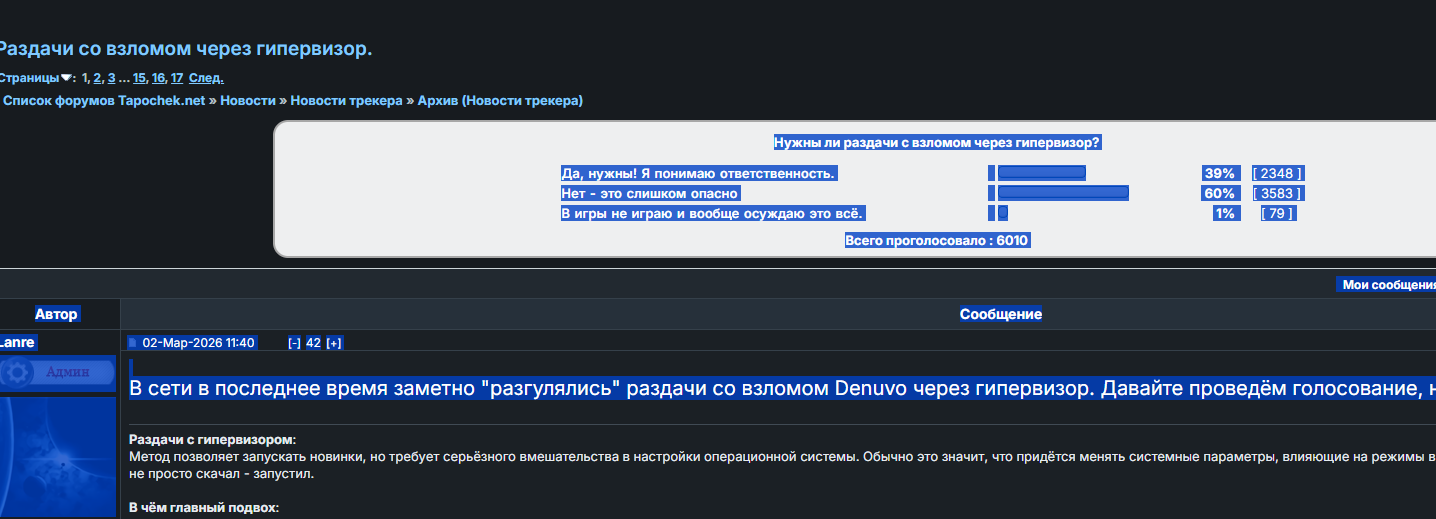Expand the Страницы page dropdown arrow

tap(66, 78)
